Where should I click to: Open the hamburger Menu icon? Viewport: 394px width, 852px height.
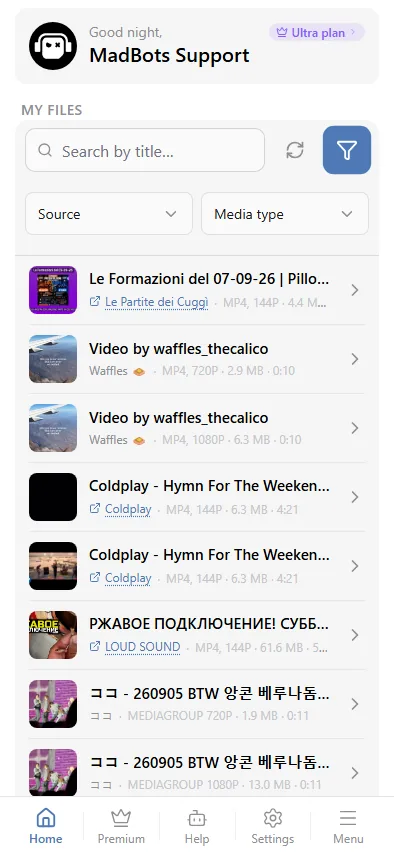click(348, 826)
